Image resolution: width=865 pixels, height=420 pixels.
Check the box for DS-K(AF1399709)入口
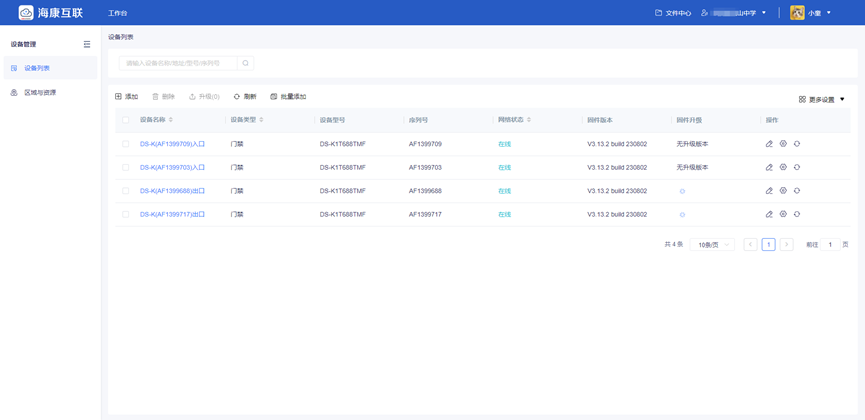(125, 144)
